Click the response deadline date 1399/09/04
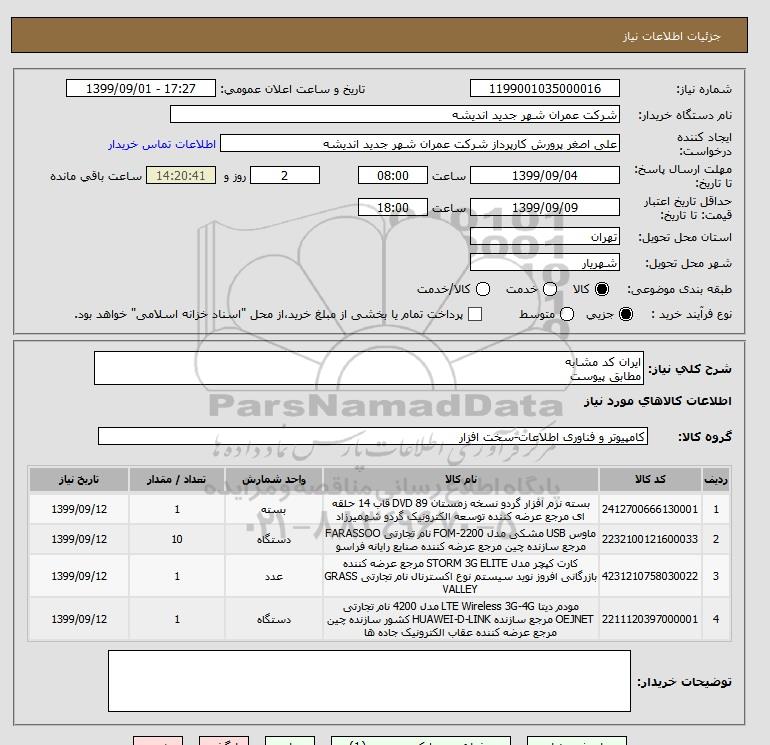The height and width of the screenshot is (745, 770). tap(545, 175)
